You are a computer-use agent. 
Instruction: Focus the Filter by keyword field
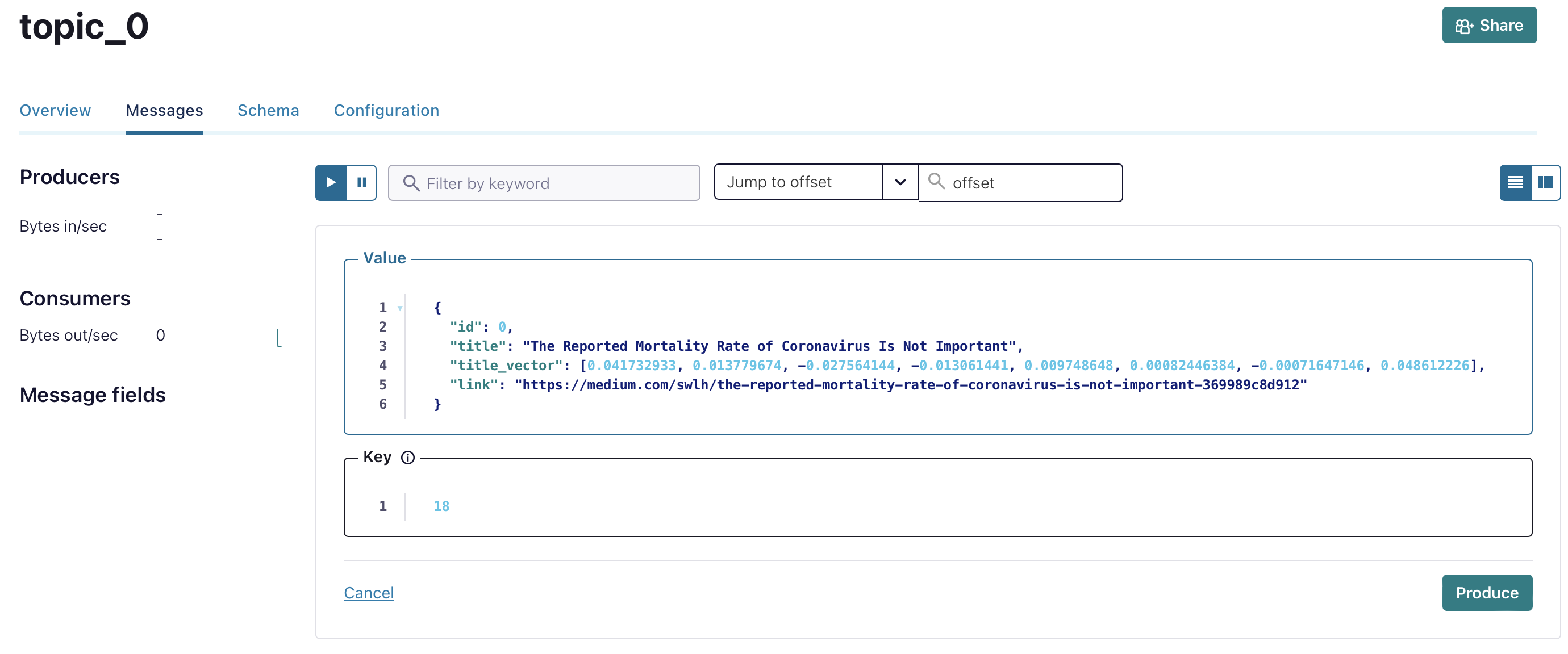544,183
